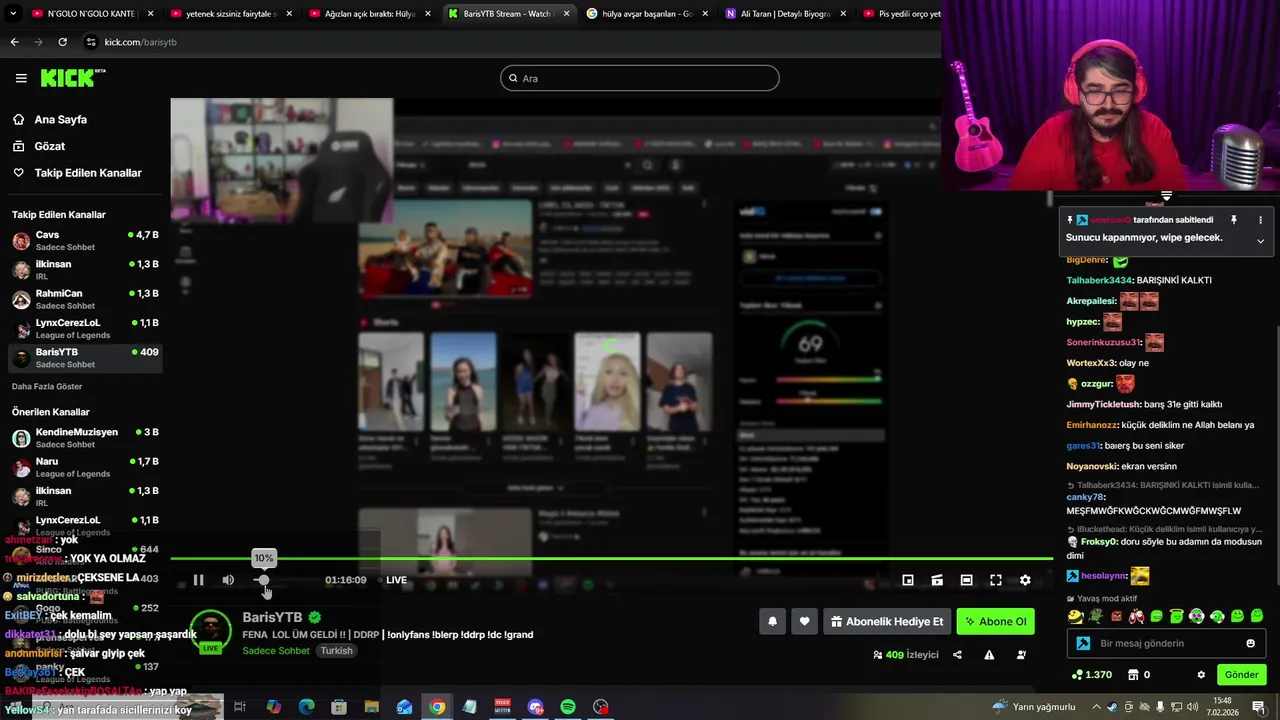View site information icon in address bar
The height and width of the screenshot is (720, 1280).
(x=91, y=42)
